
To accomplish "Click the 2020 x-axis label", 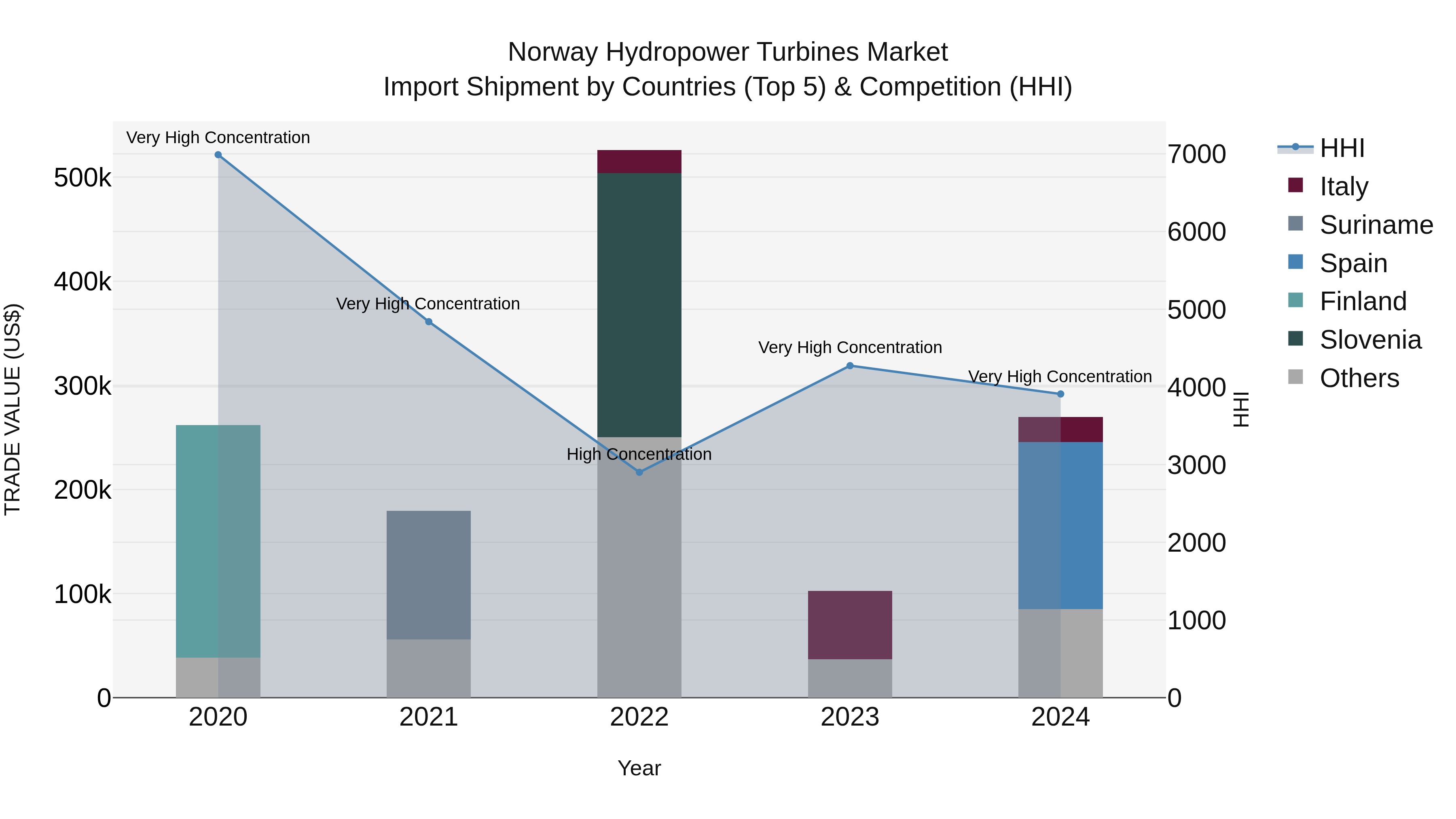I will click(x=218, y=717).
